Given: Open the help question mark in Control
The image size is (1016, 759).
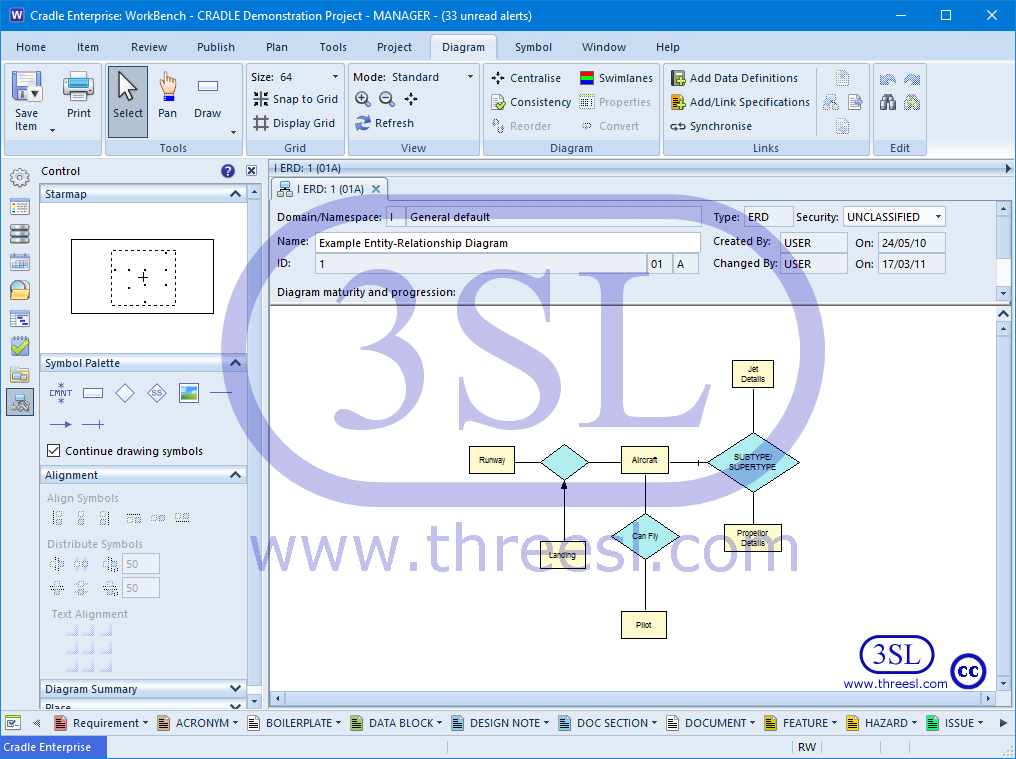Looking at the screenshot, I should point(227,171).
